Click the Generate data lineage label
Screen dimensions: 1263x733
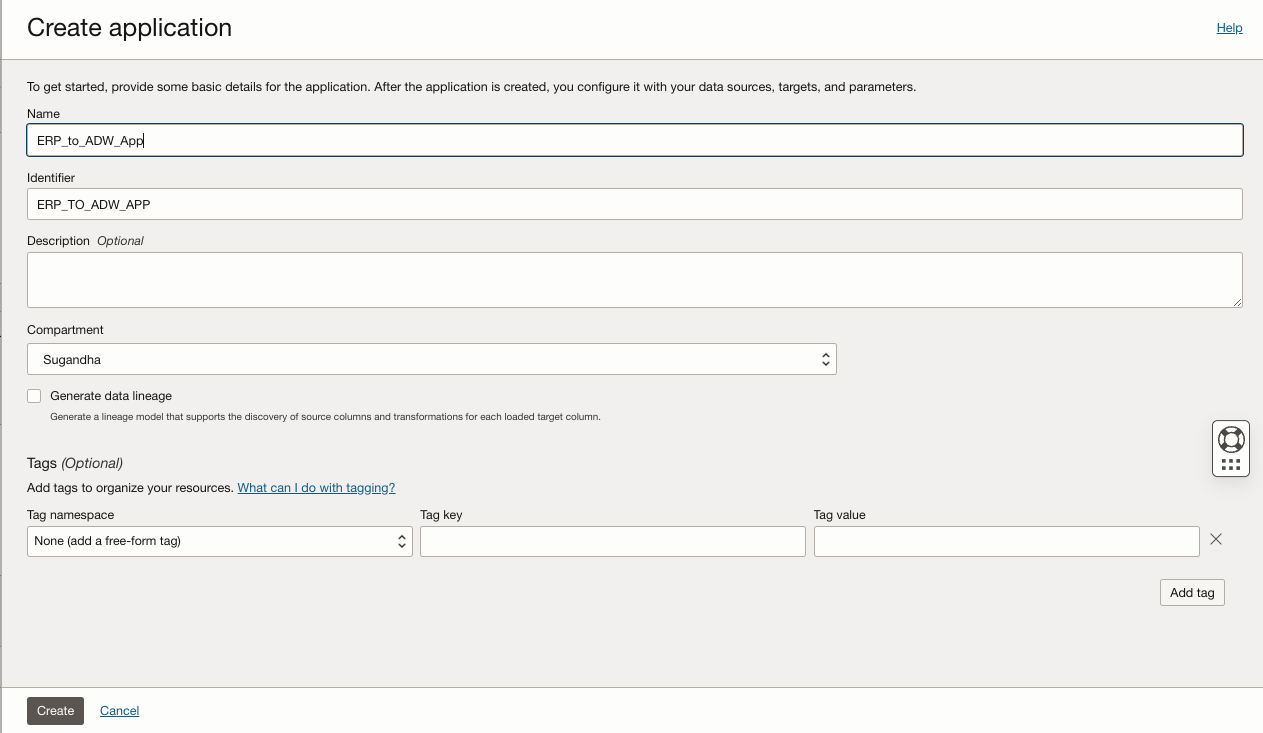[x=111, y=396]
